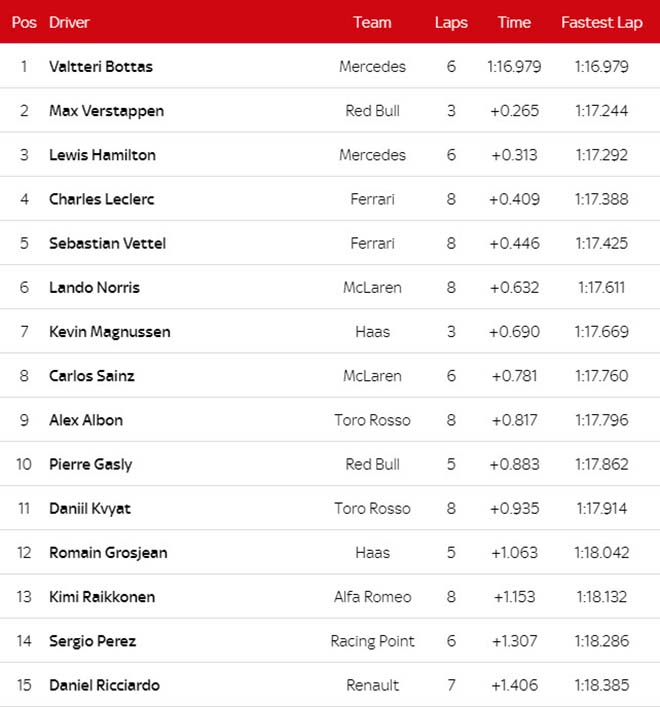Image resolution: width=660 pixels, height=707 pixels.
Task: Click on Charles Leclerc's name
Action: pyautogui.click(x=102, y=199)
